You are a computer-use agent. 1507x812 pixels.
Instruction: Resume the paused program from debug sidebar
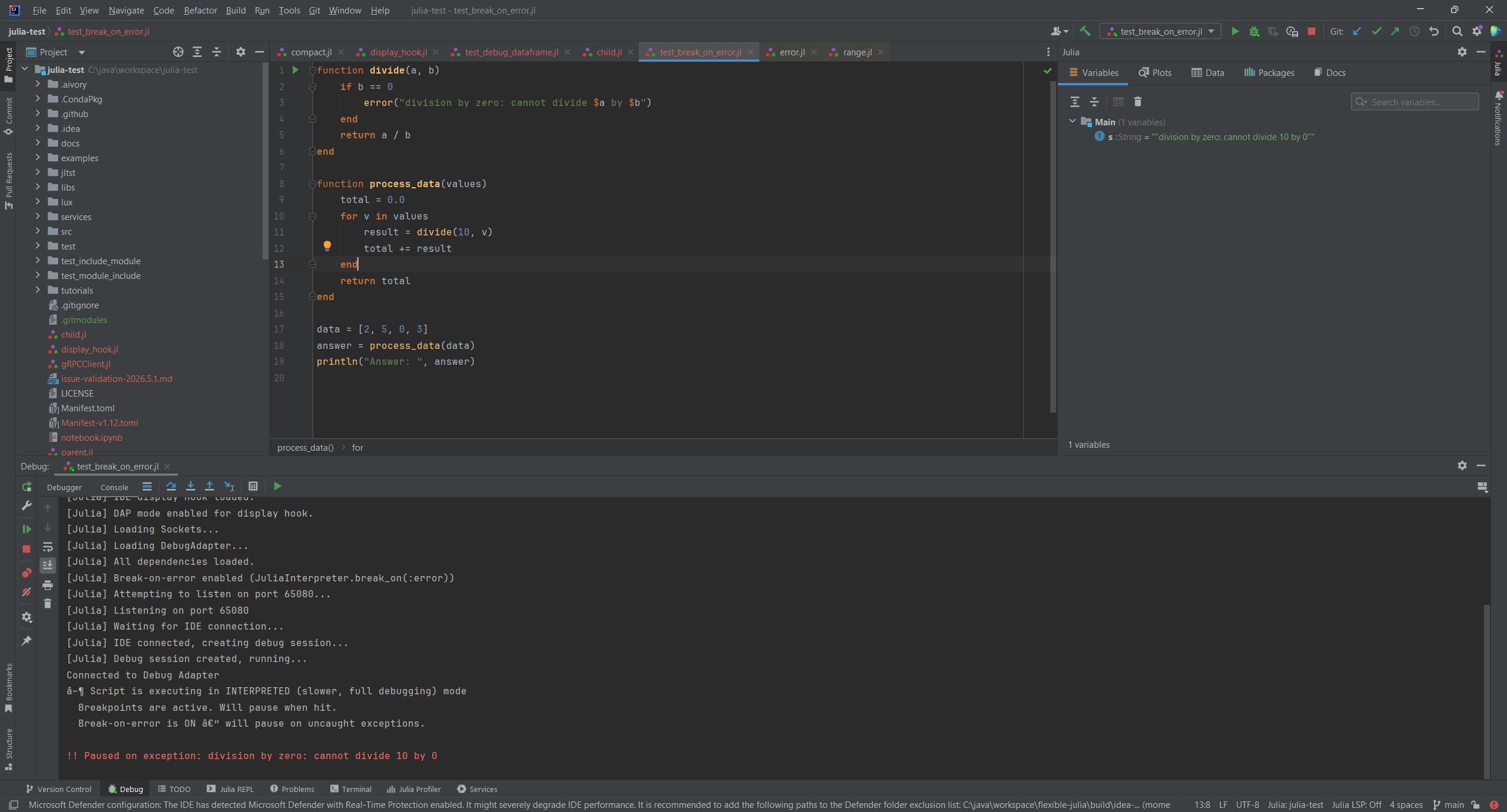26,529
